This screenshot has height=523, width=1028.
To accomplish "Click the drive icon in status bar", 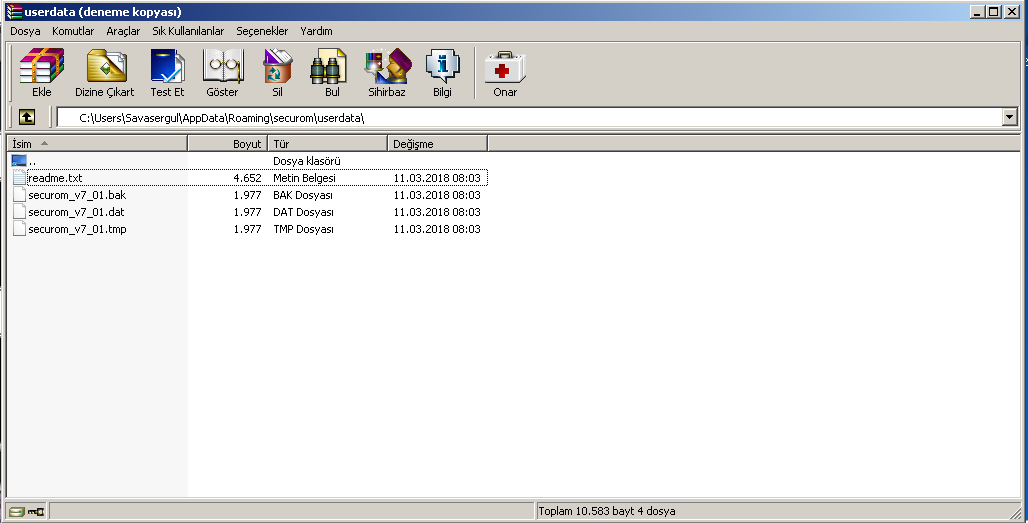I will point(17,511).
